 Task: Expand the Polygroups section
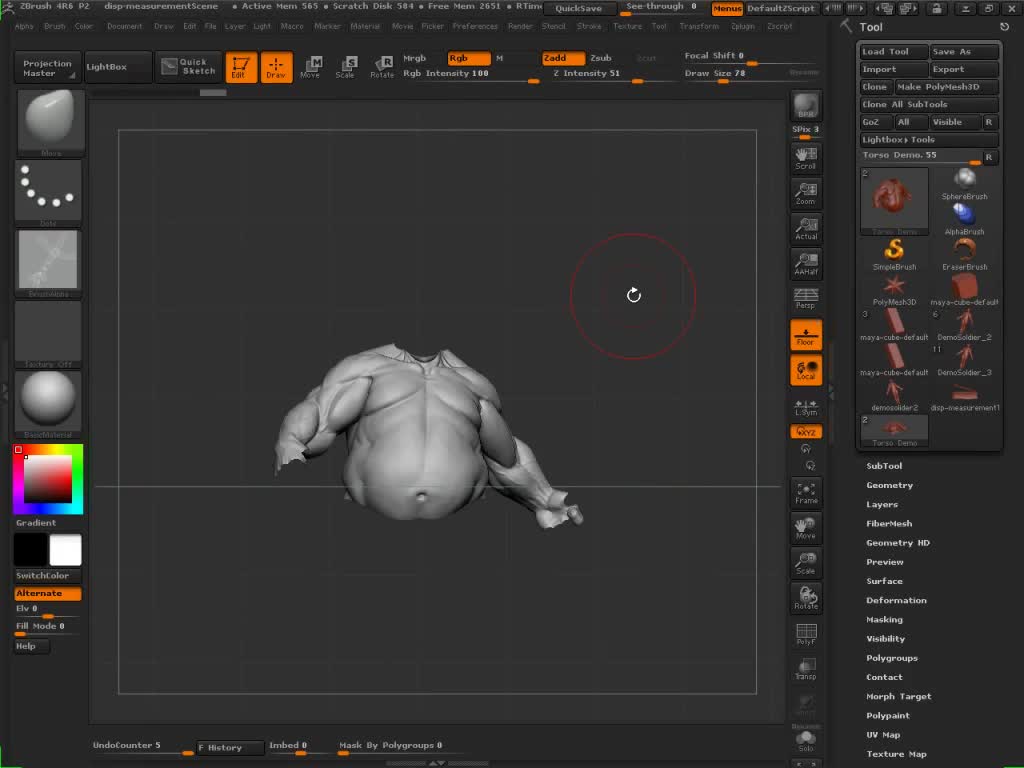point(891,658)
